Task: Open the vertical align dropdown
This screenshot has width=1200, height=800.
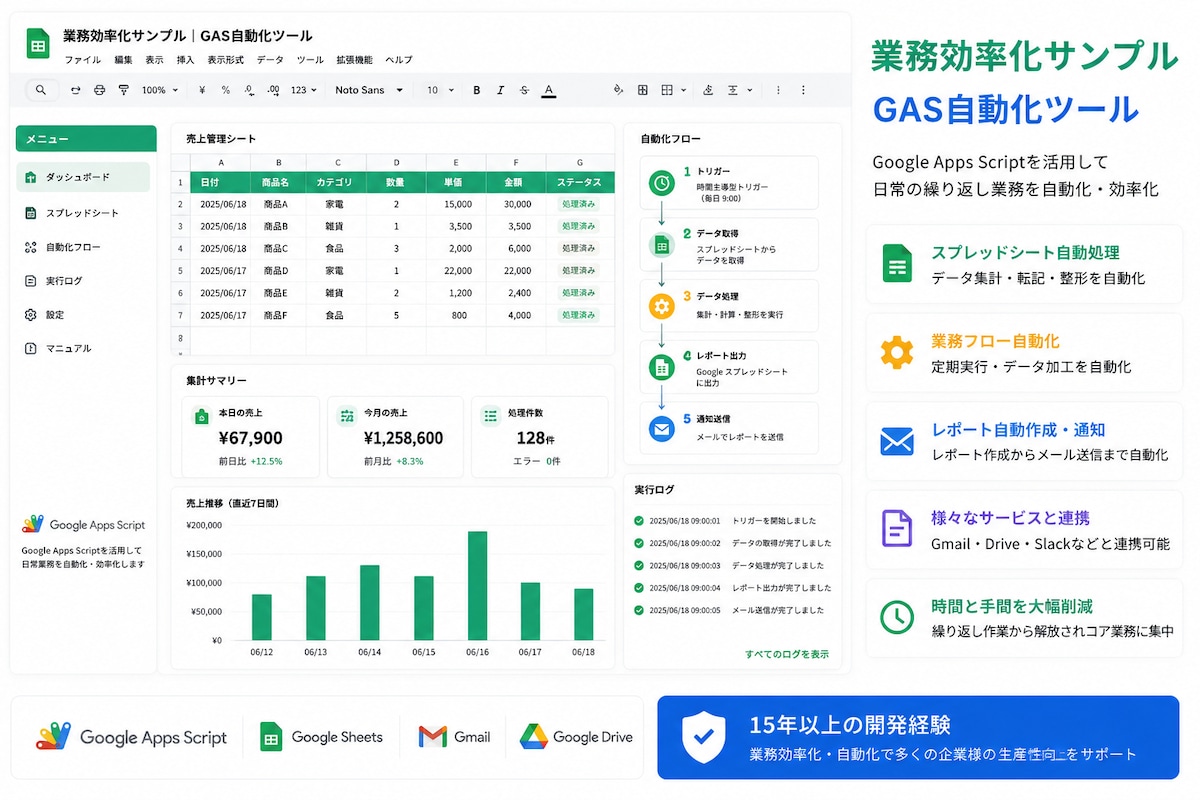Action: [739, 90]
